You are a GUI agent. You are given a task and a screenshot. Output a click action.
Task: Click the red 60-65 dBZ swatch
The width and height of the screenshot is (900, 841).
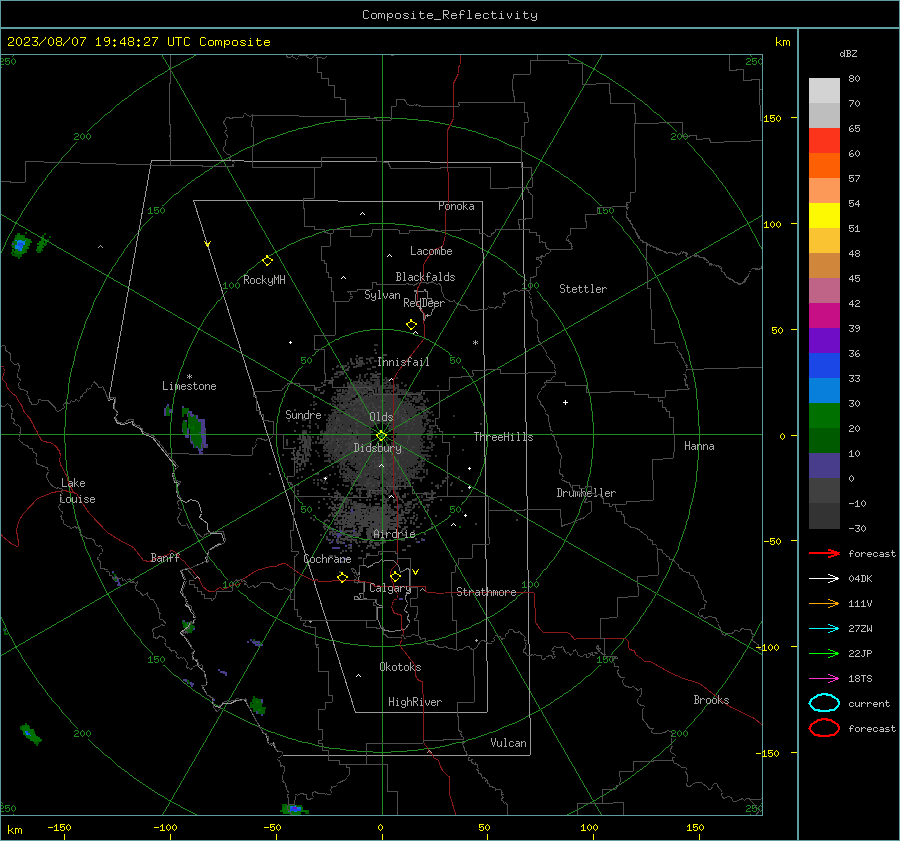pos(824,141)
